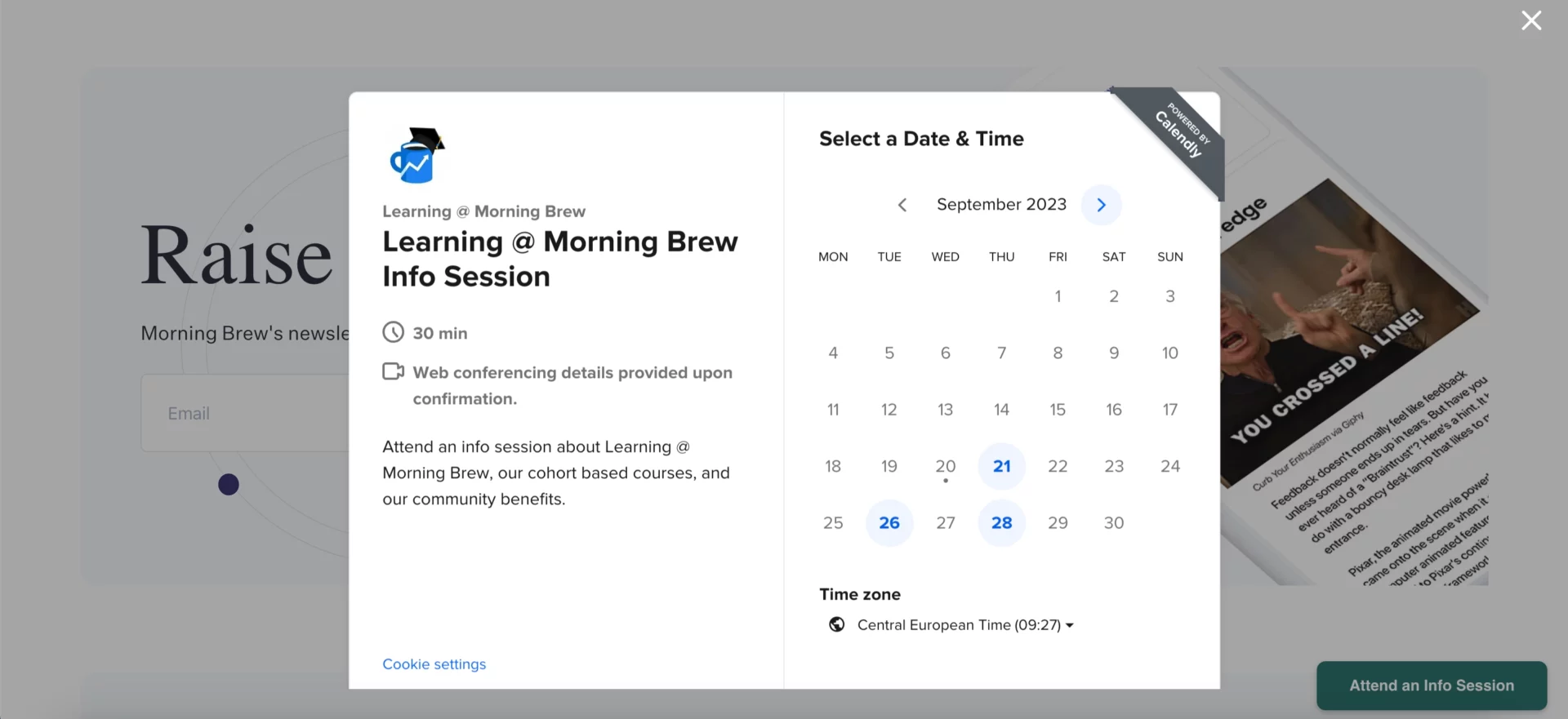This screenshot has height=719, width=1568.
Task: Click the FRI weekday header
Action: 1058,256
